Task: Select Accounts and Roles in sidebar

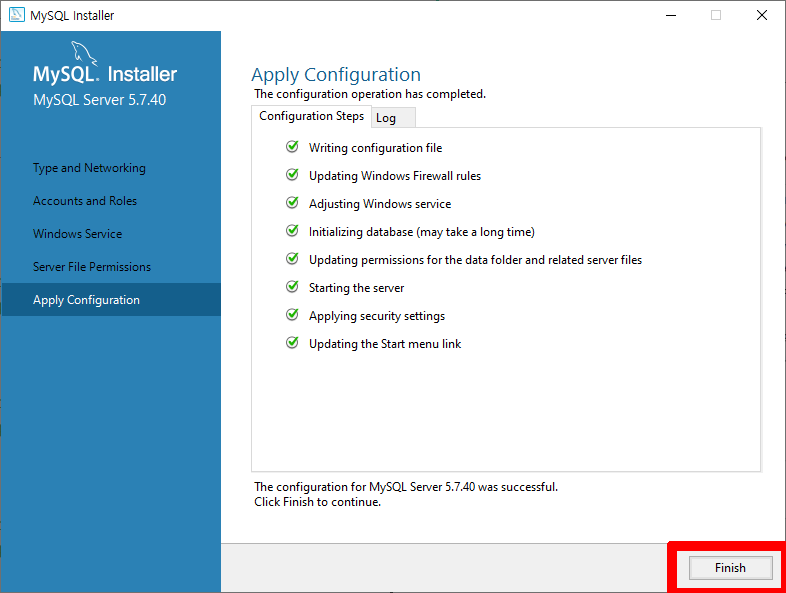Action: (x=85, y=201)
